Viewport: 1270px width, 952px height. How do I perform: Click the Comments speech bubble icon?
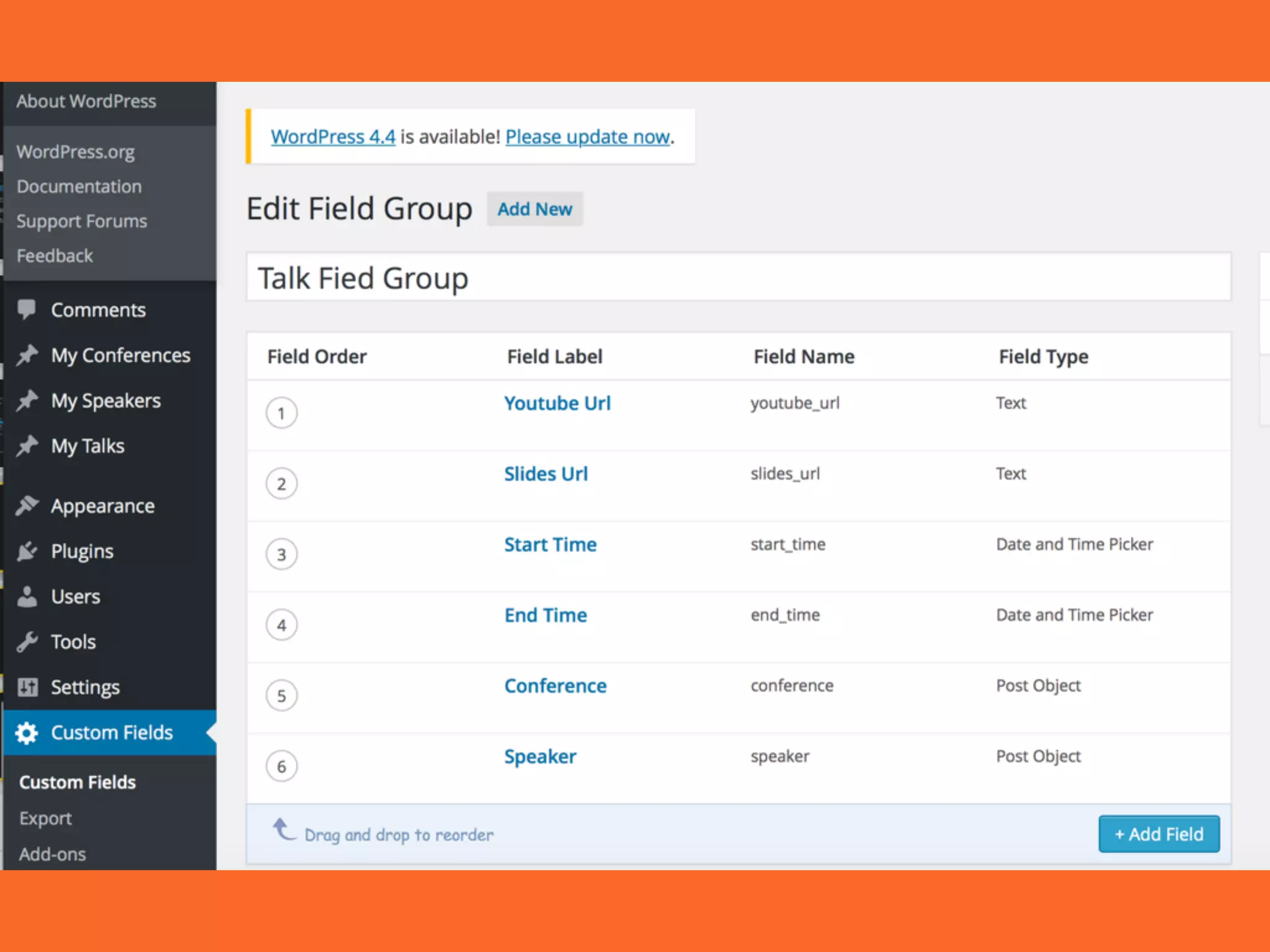point(27,309)
